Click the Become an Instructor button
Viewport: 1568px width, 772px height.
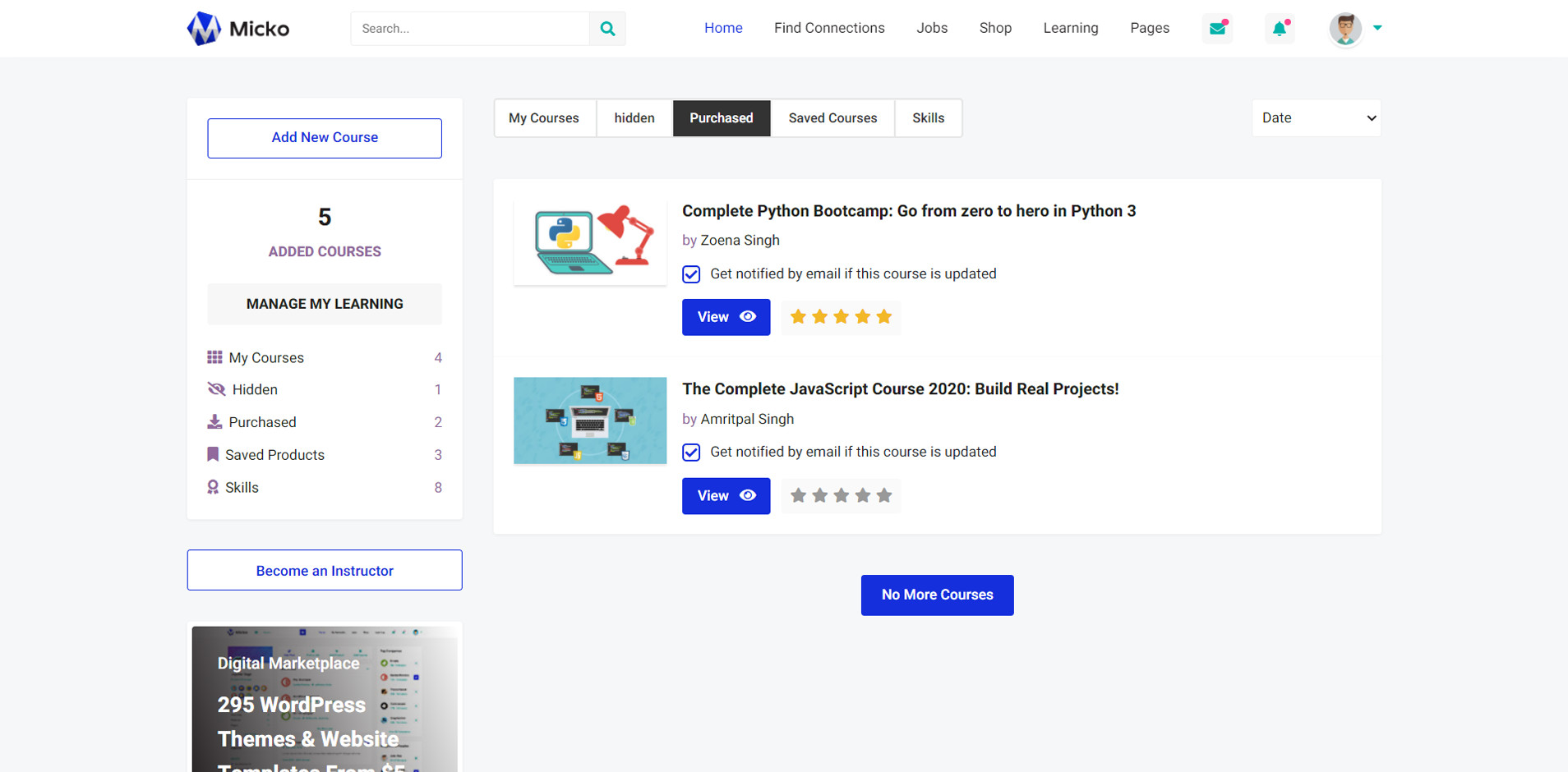(325, 570)
